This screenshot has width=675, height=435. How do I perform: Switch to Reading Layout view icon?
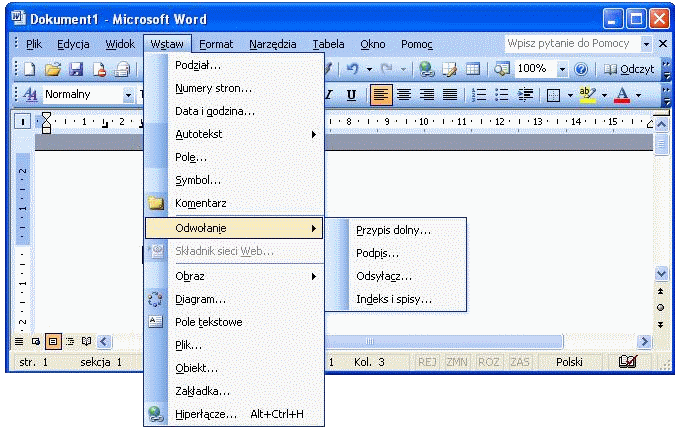(87, 342)
